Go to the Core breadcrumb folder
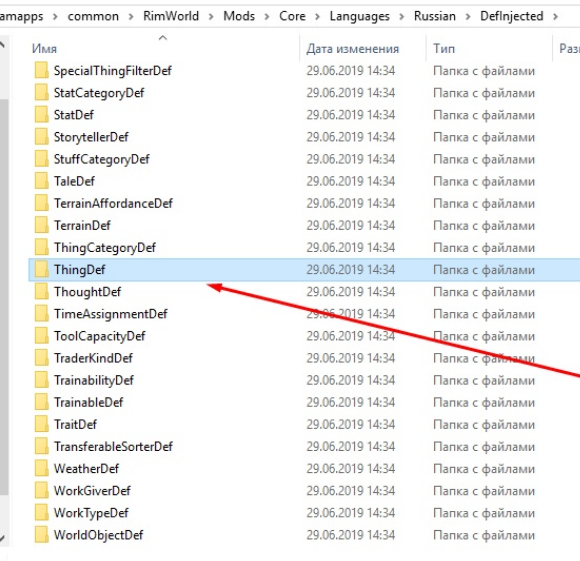Viewport: 580px width, 561px height. [292, 16]
